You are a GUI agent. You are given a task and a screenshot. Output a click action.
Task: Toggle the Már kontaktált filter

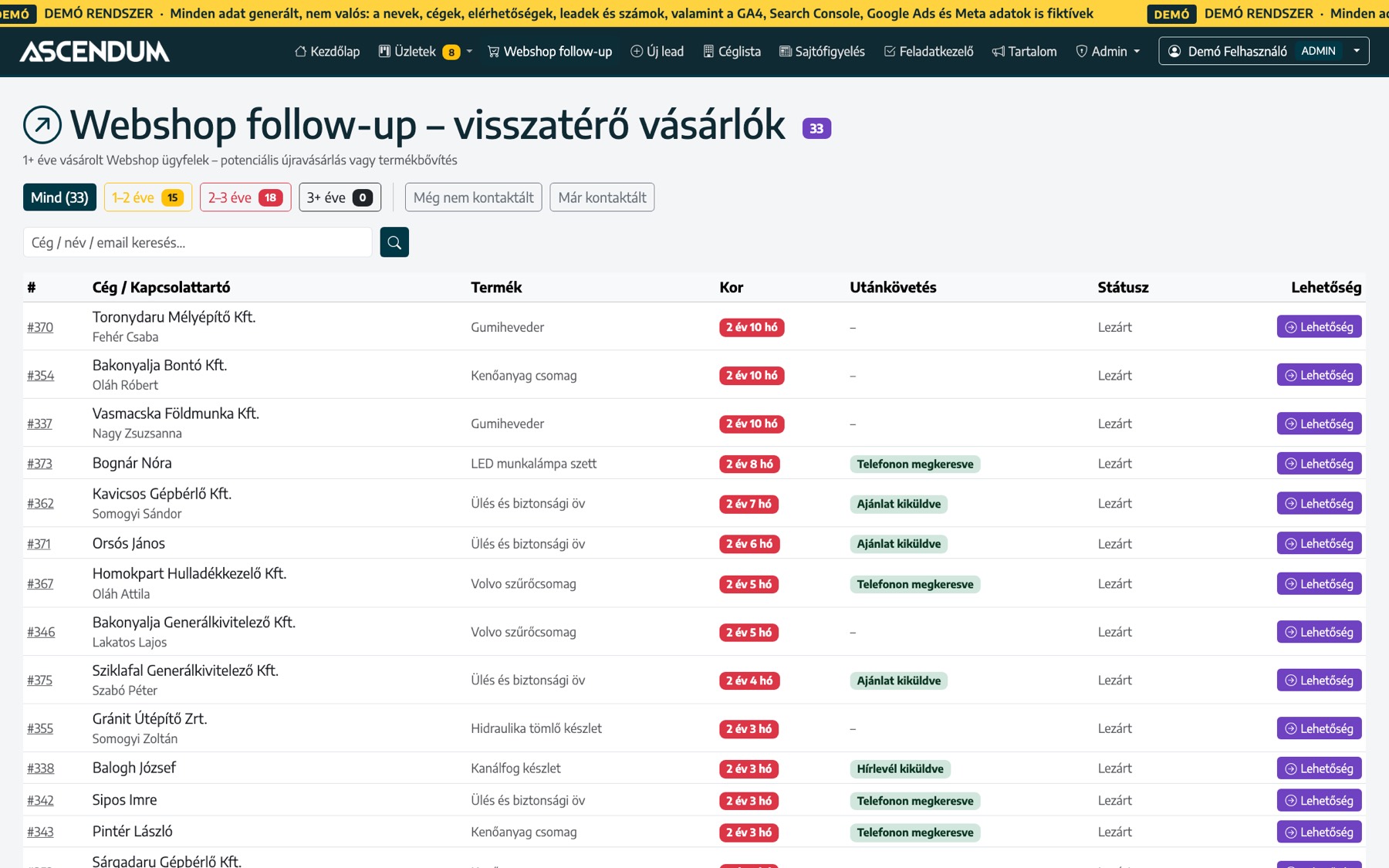click(602, 198)
